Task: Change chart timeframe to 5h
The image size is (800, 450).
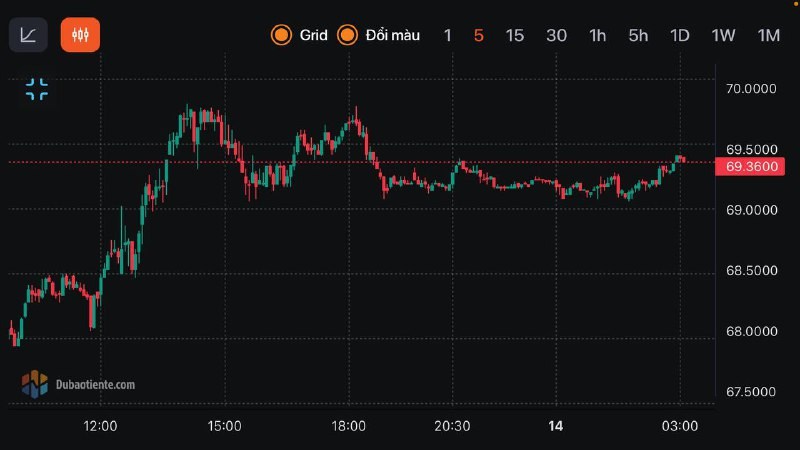Action: tap(638, 35)
